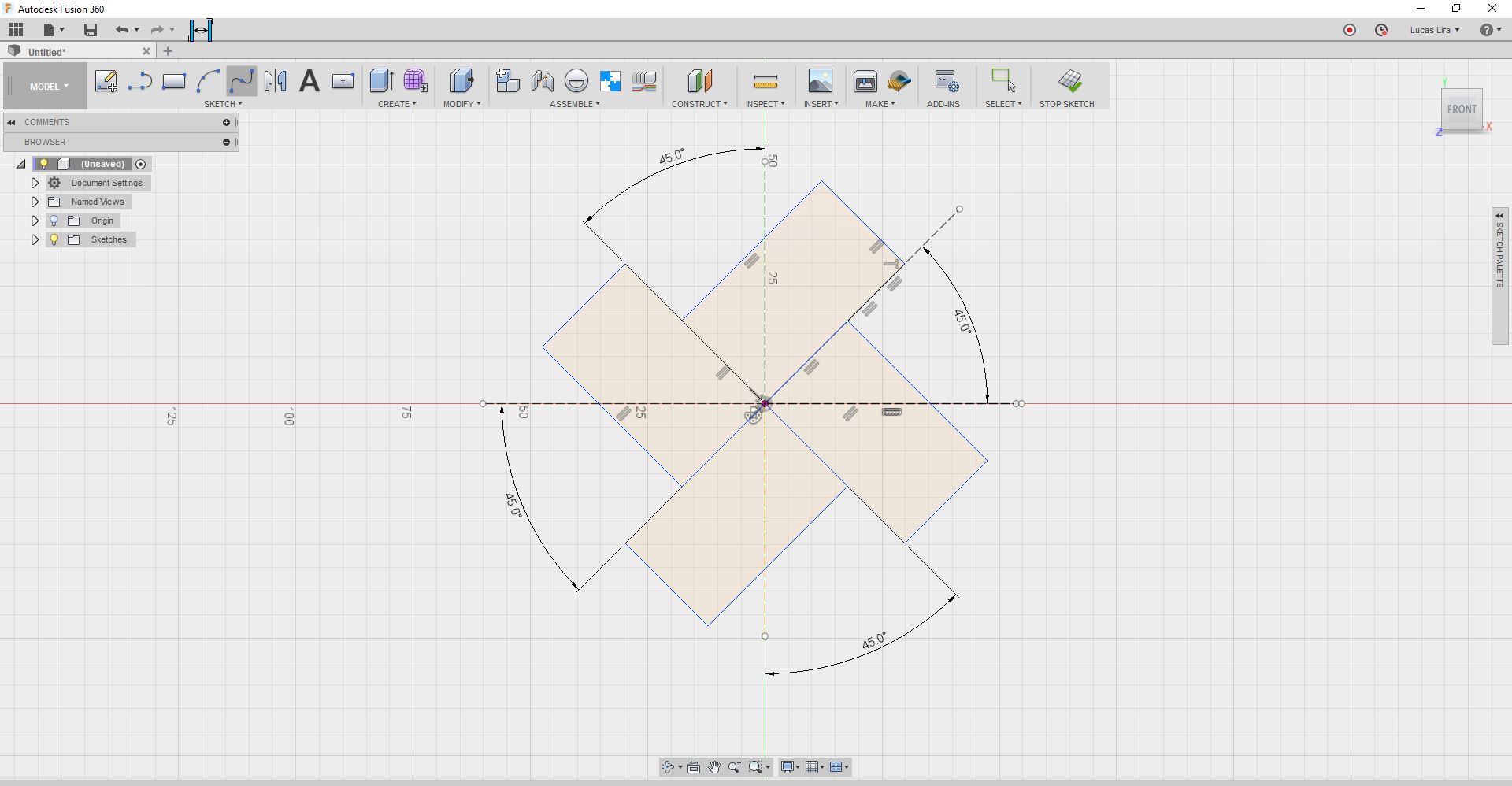The width and height of the screenshot is (1512, 786).
Task: Activate the Pan tool in navigation bar
Action: coord(714,766)
